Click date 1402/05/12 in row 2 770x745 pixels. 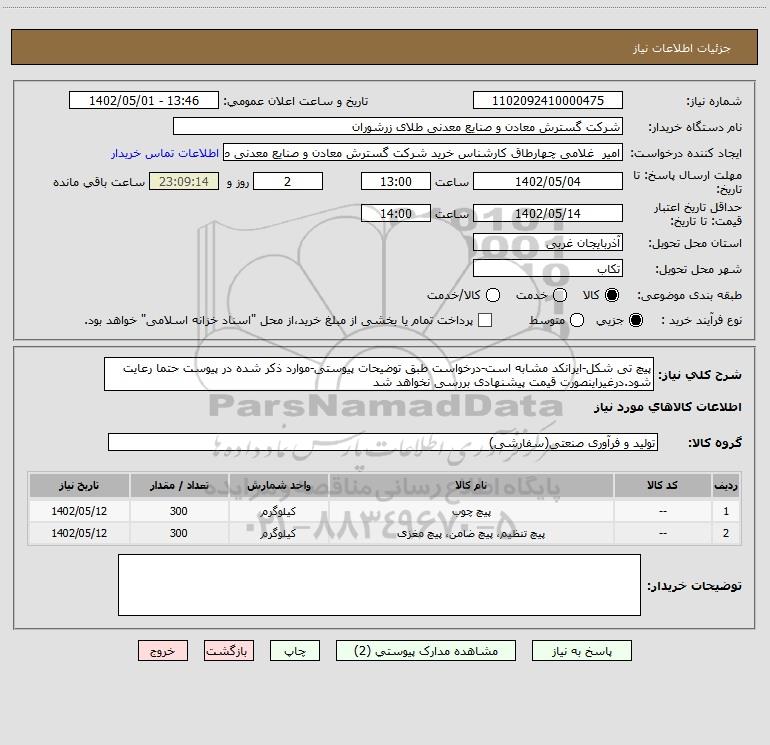(79, 533)
